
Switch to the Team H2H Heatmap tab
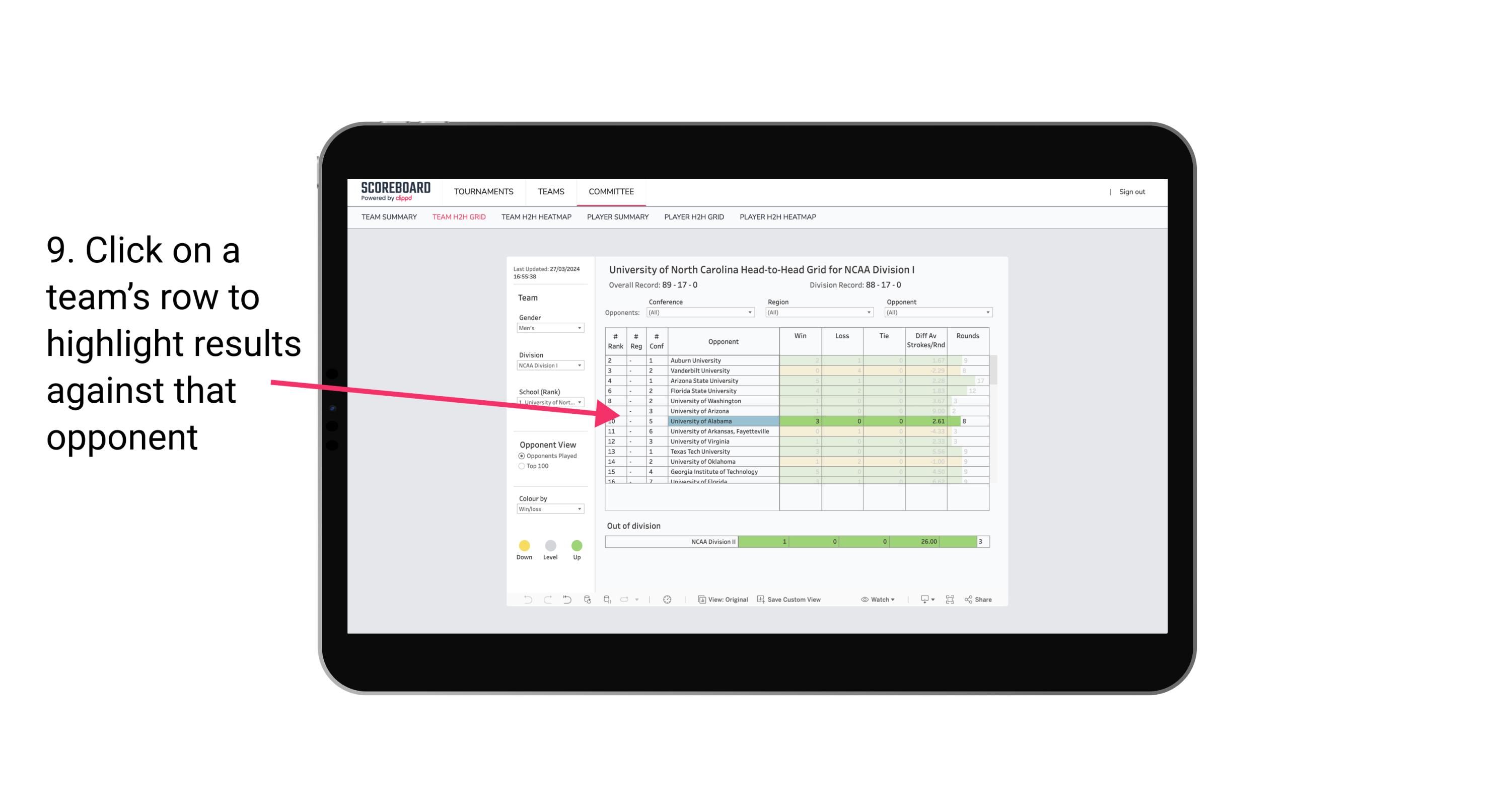[x=537, y=217]
